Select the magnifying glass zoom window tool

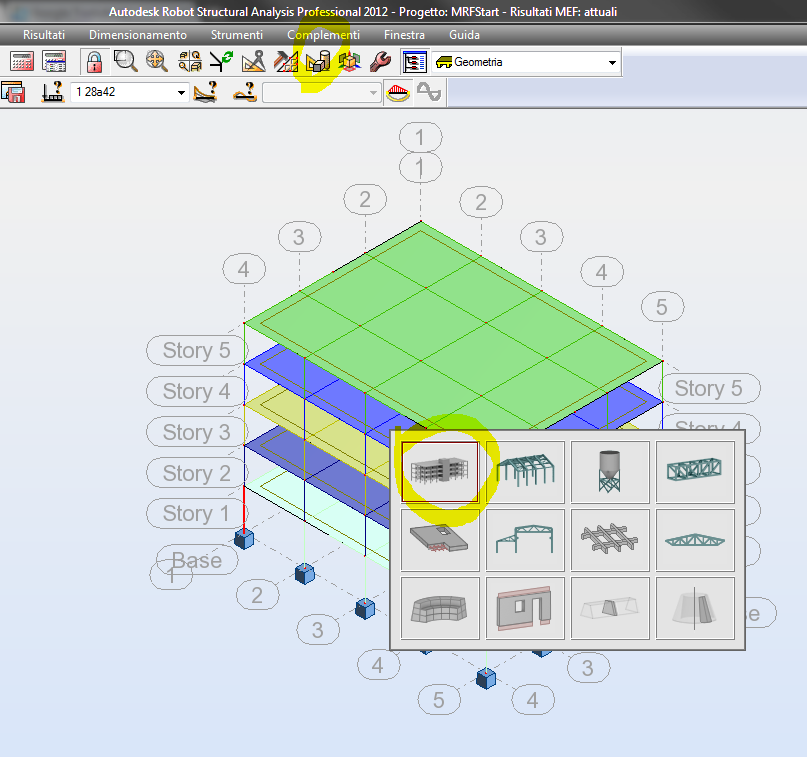click(126, 61)
